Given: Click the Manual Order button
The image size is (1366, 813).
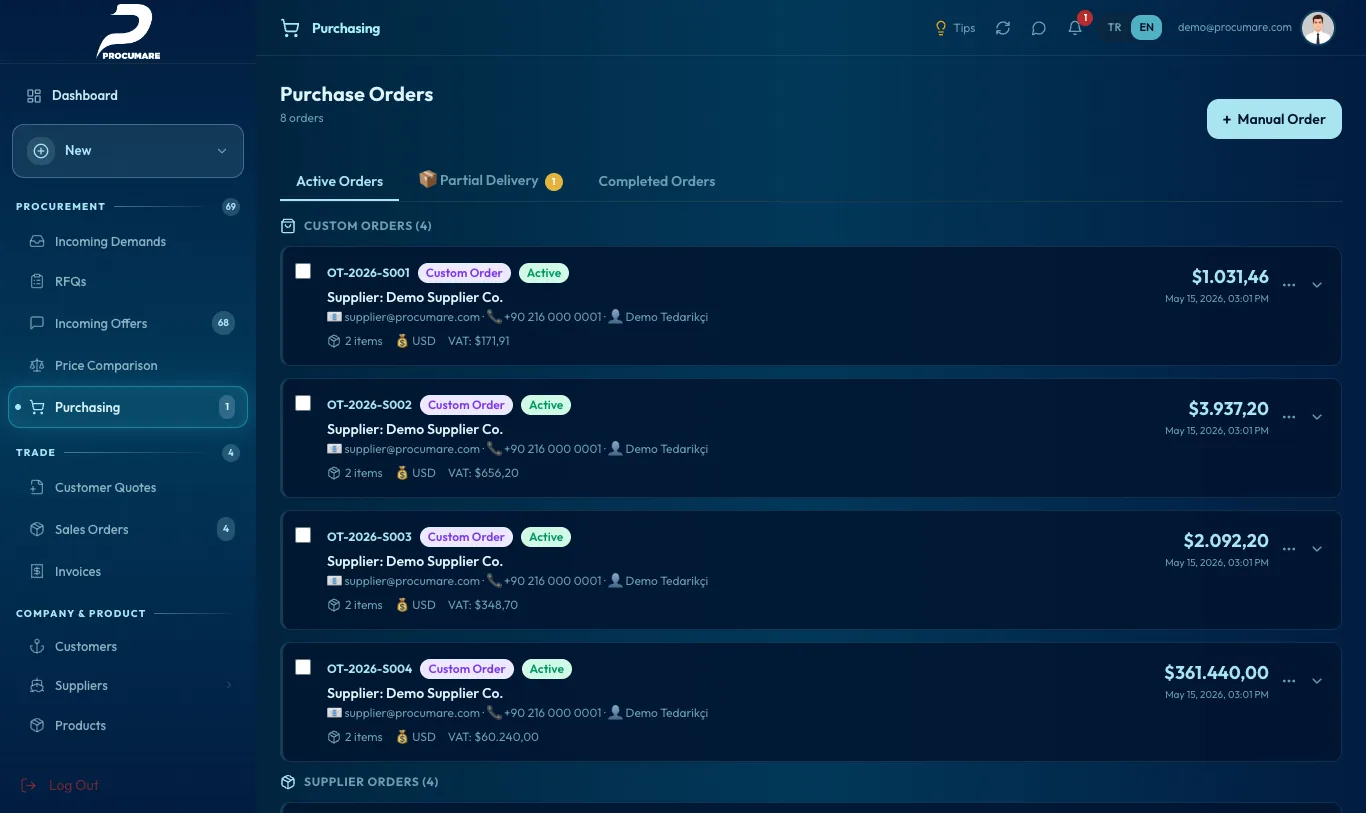Looking at the screenshot, I should (x=1274, y=119).
